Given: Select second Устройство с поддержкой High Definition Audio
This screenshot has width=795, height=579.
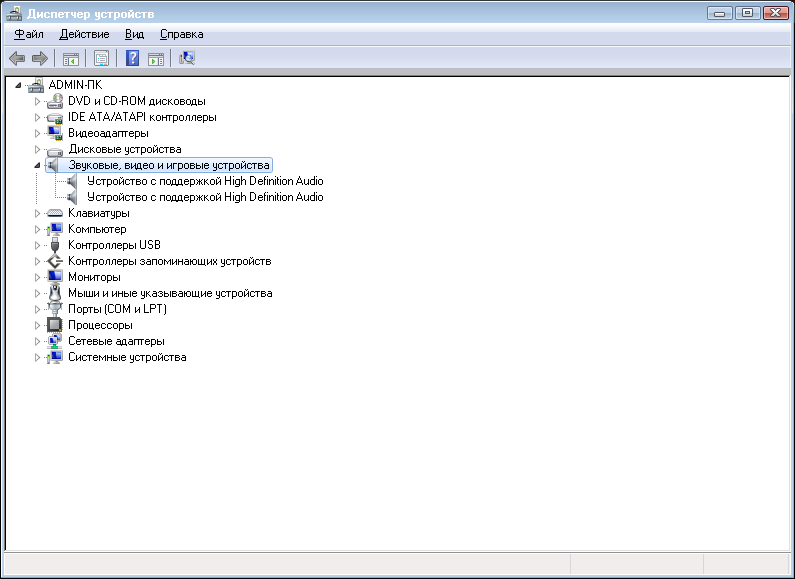Looking at the screenshot, I should (x=205, y=197).
